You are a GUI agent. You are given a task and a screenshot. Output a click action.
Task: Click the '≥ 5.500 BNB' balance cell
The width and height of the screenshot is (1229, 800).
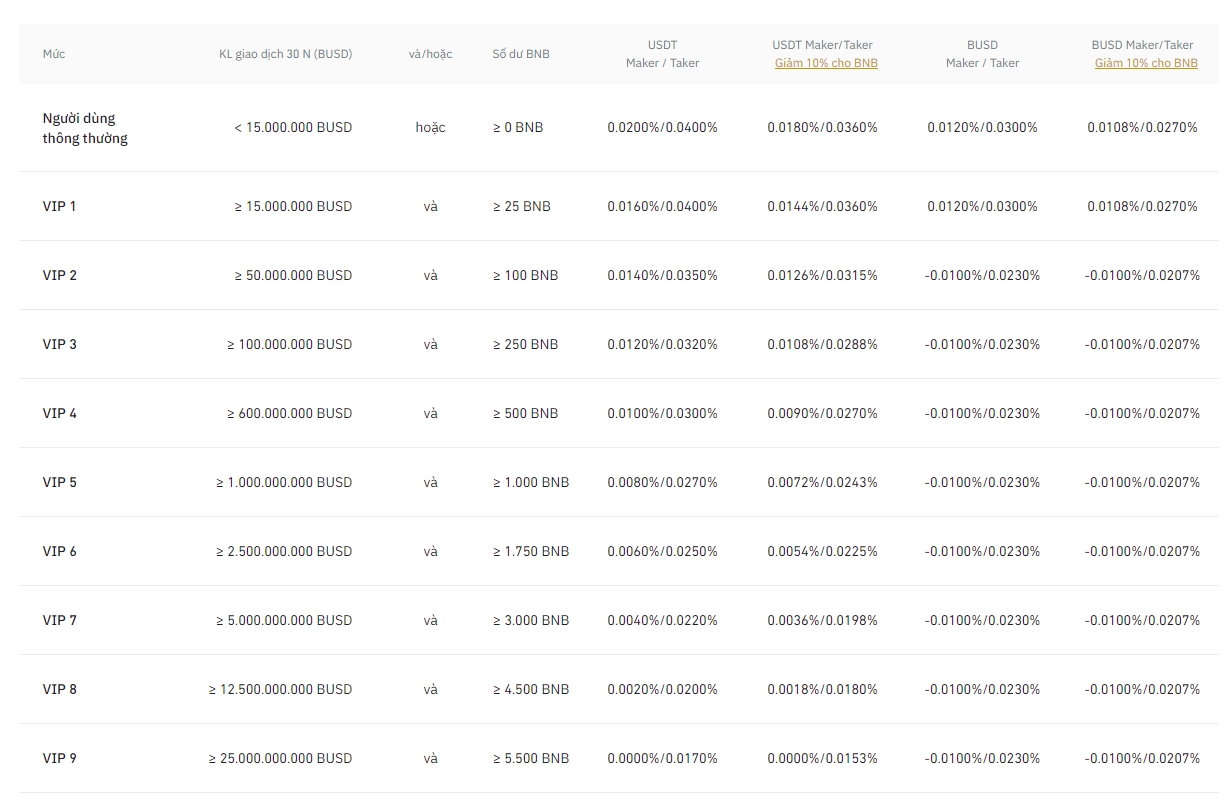pos(530,758)
